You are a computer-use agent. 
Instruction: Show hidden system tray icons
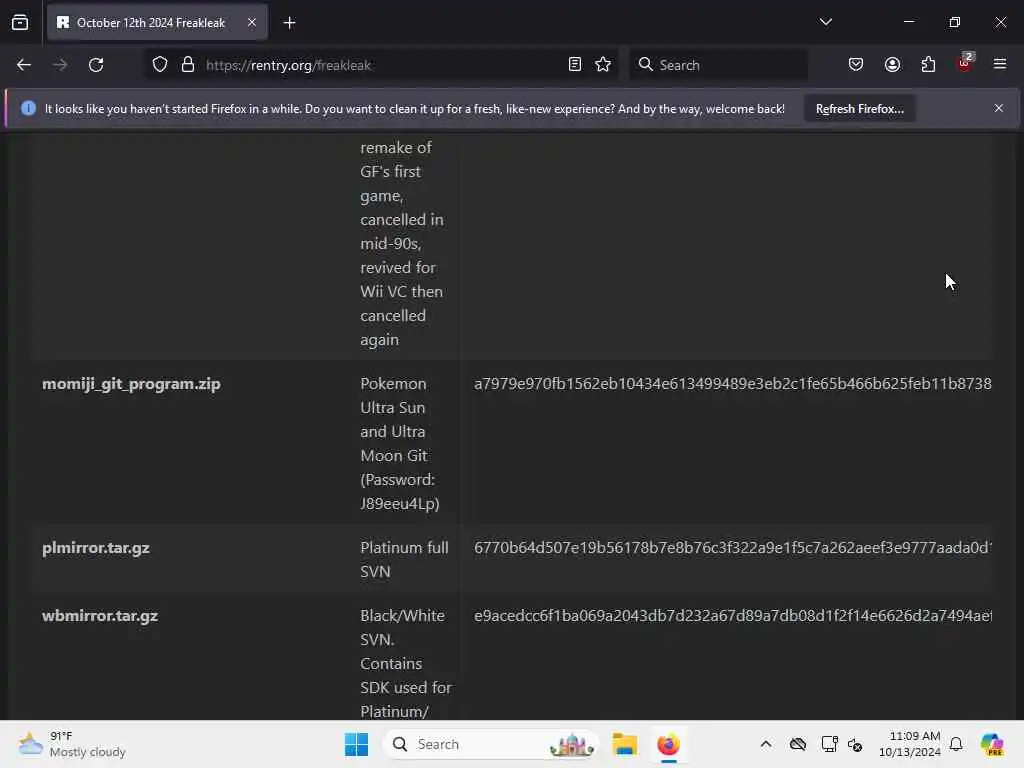pyautogui.click(x=765, y=744)
